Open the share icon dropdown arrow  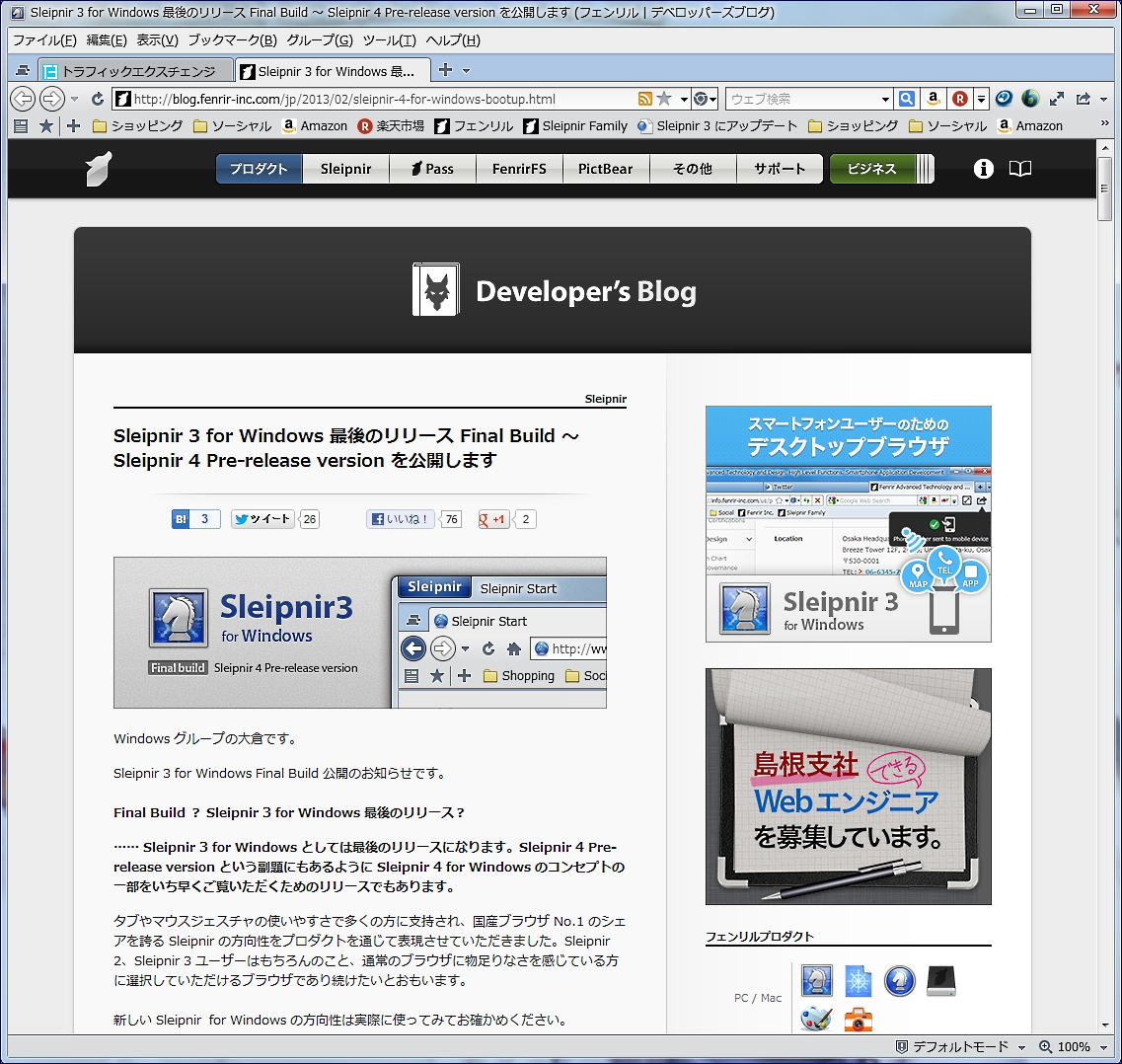(x=1103, y=99)
